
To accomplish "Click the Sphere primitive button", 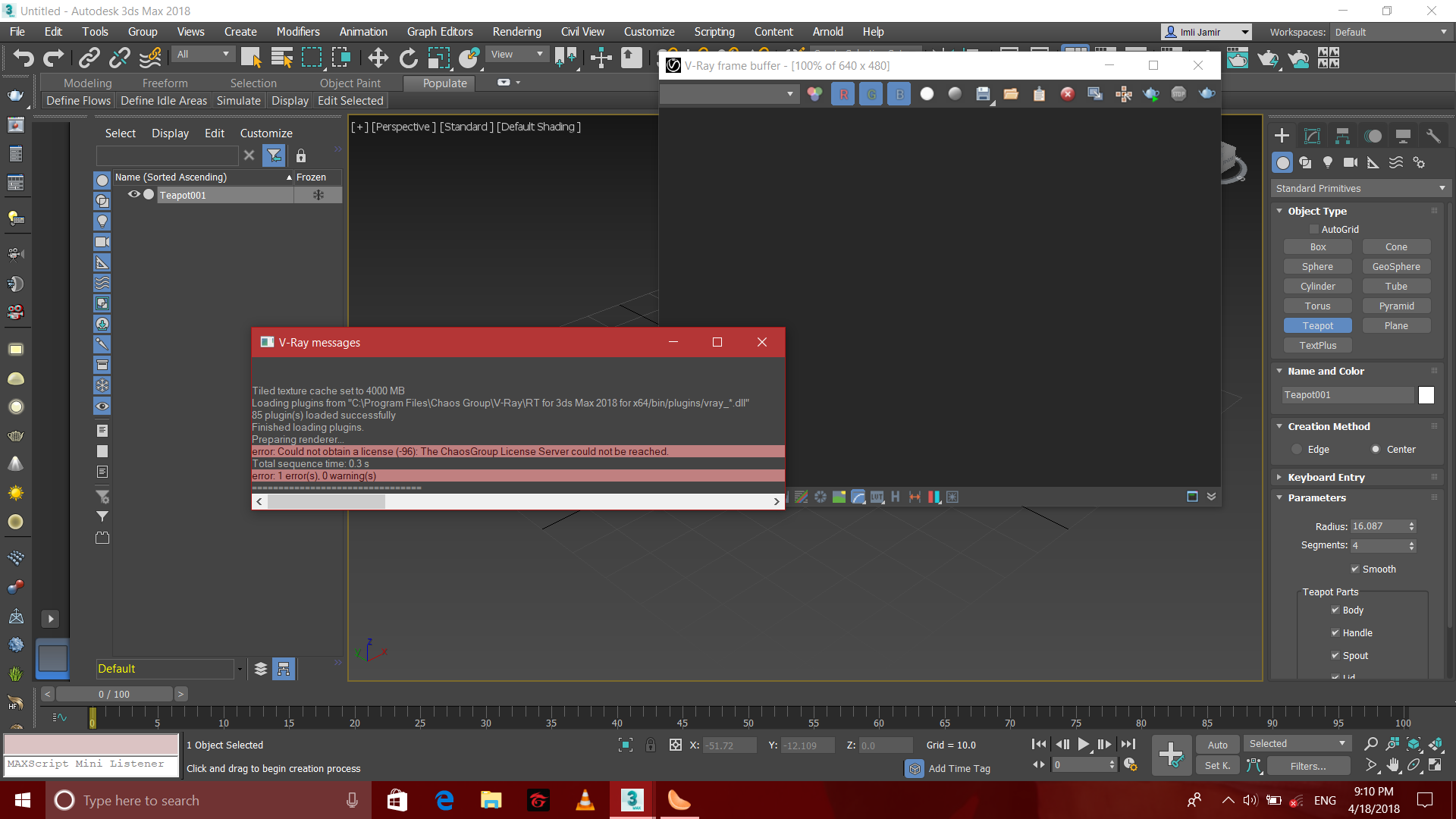I will [1317, 266].
